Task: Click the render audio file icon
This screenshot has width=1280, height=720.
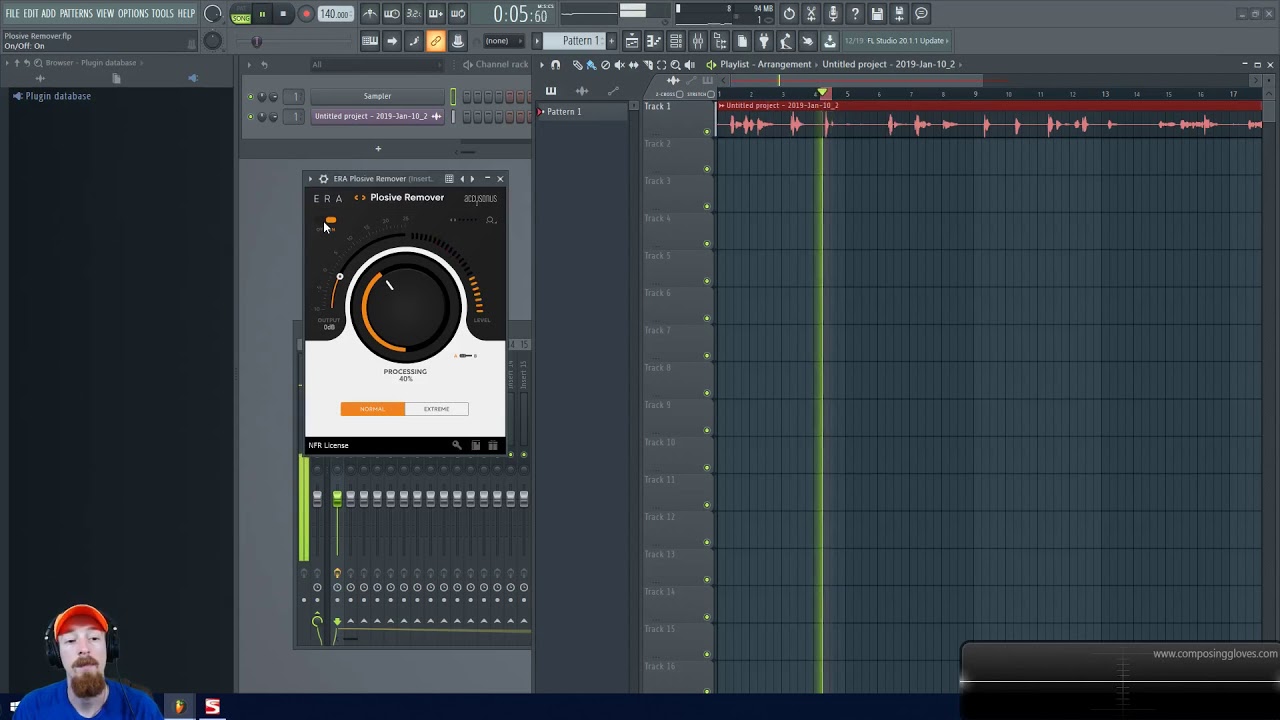Action: point(899,14)
